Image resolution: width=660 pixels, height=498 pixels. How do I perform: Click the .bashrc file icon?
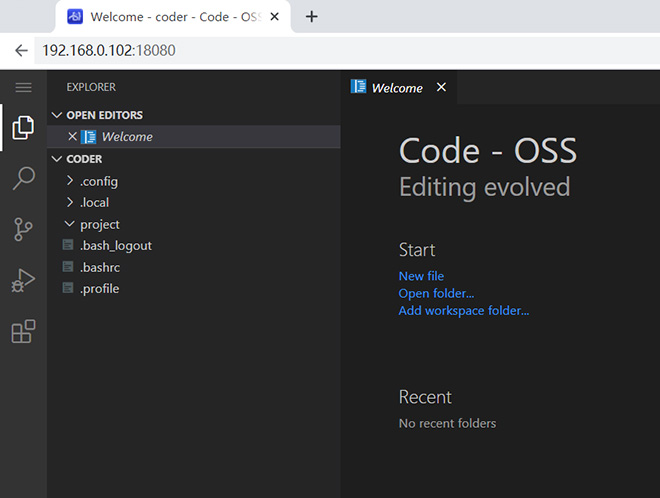coord(68,266)
